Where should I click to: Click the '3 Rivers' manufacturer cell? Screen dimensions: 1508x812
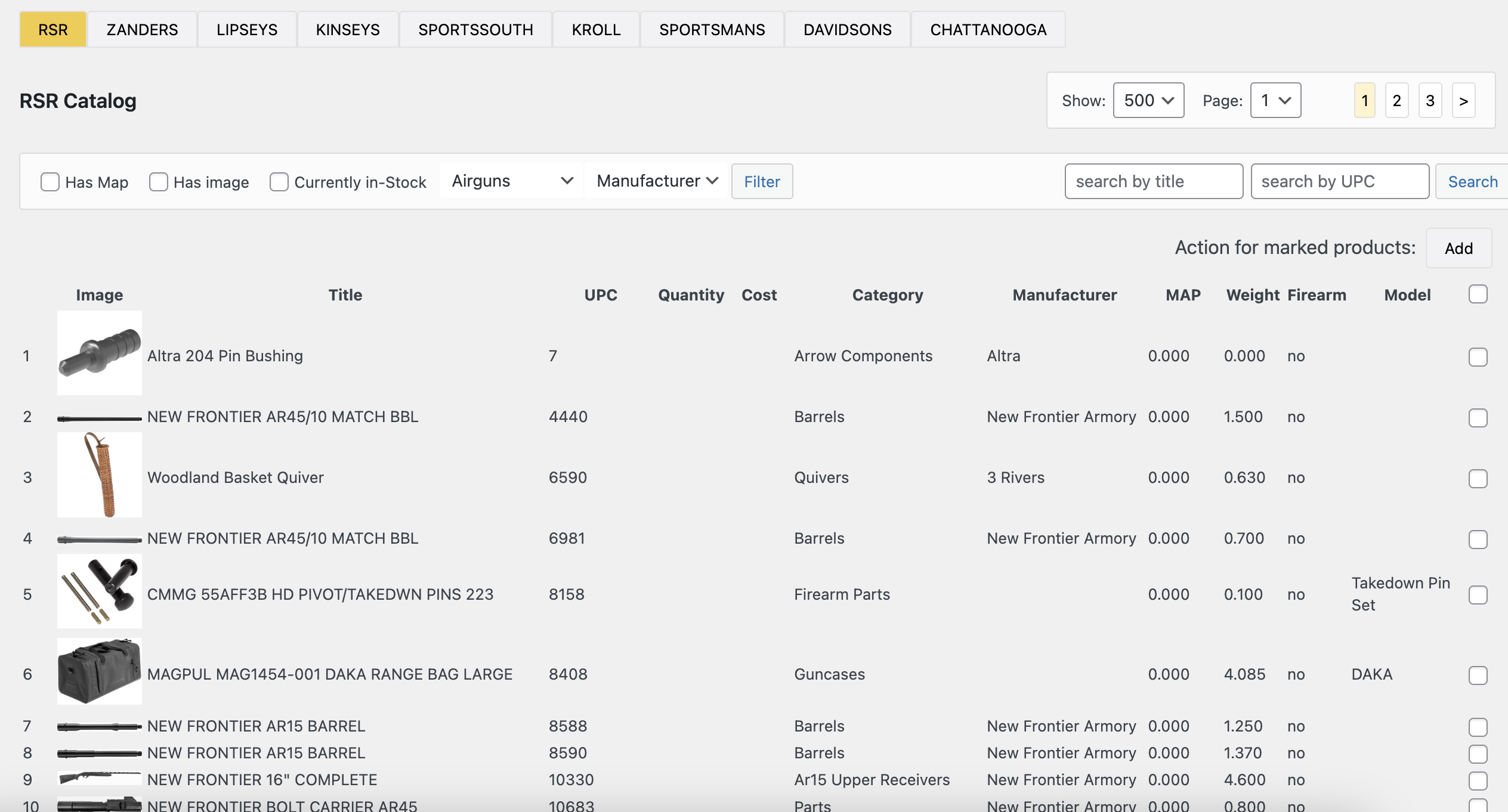(1015, 478)
